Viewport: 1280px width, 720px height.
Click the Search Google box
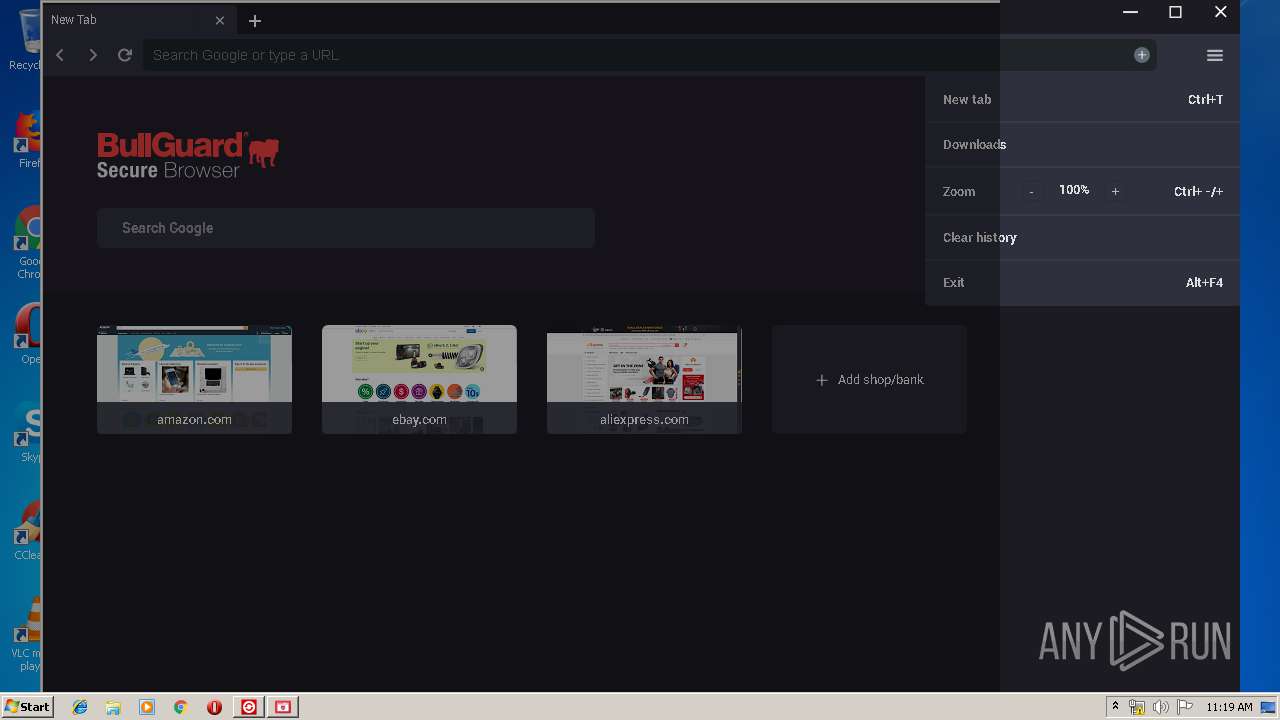point(346,228)
